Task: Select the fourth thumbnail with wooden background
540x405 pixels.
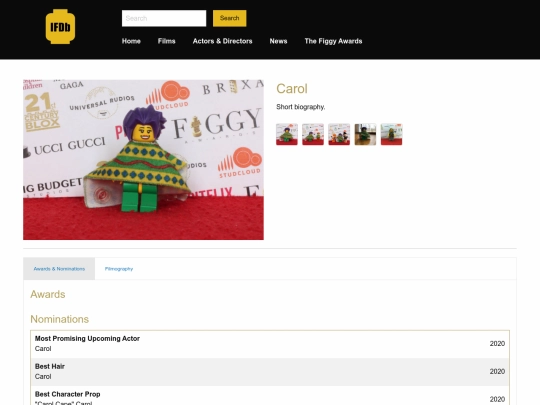Action: tap(365, 134)
